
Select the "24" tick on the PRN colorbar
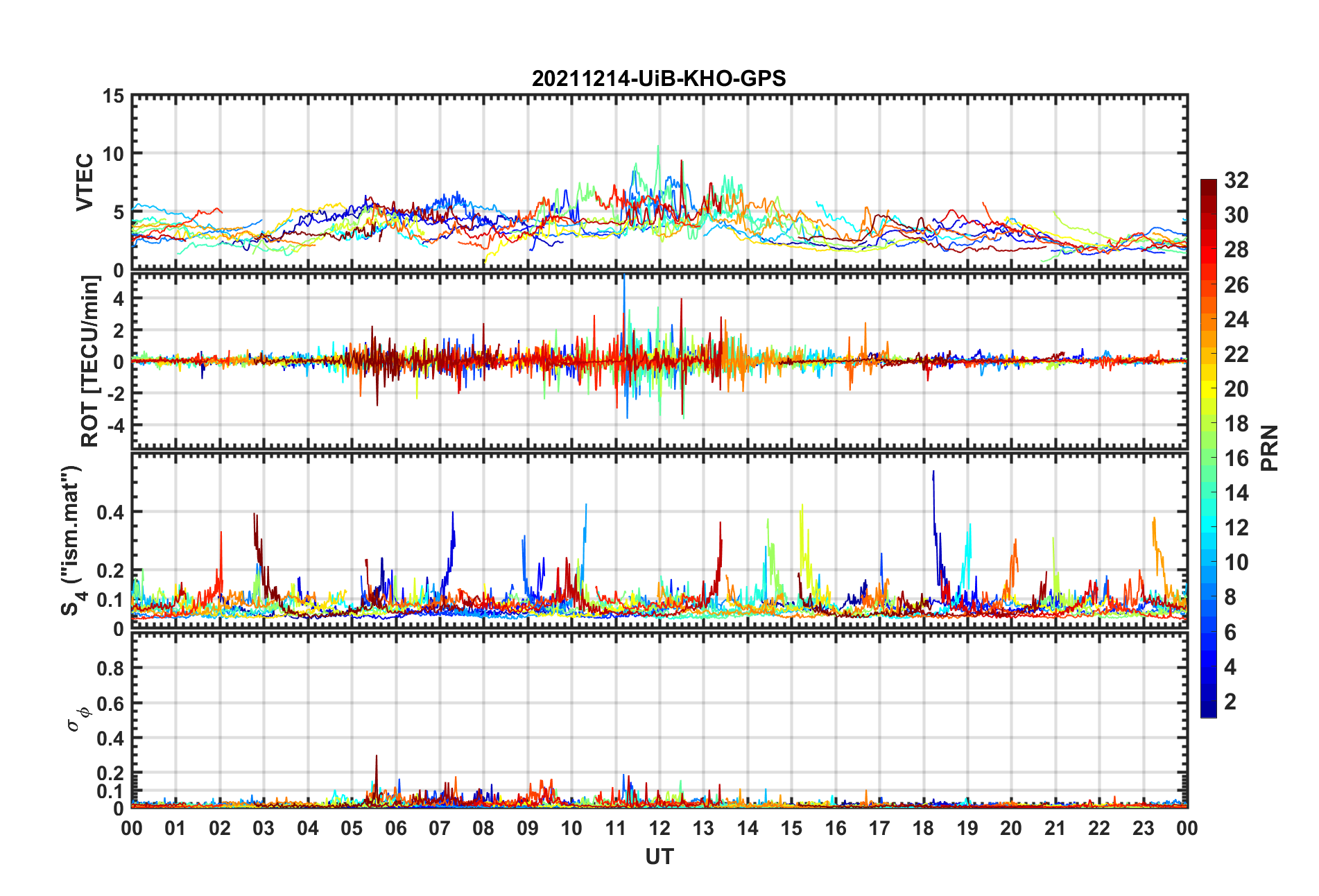click(1236, 320)
